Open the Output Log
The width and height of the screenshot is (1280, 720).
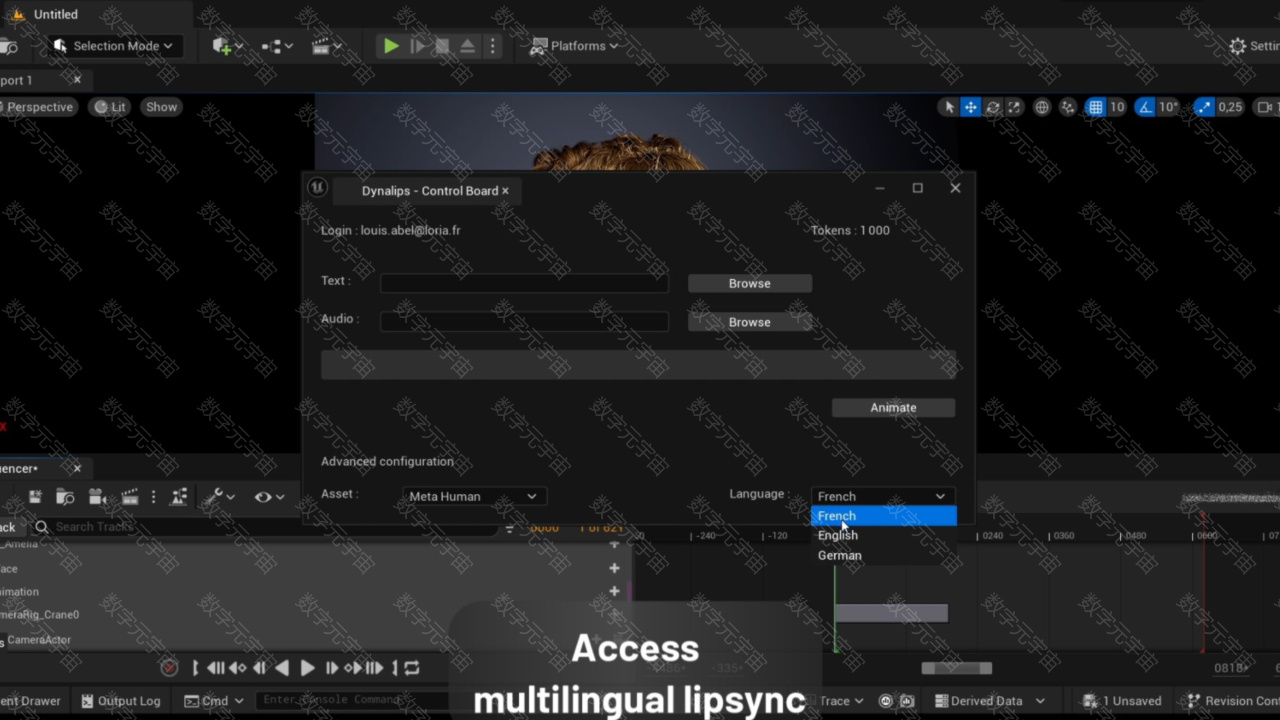click(120, 701)
